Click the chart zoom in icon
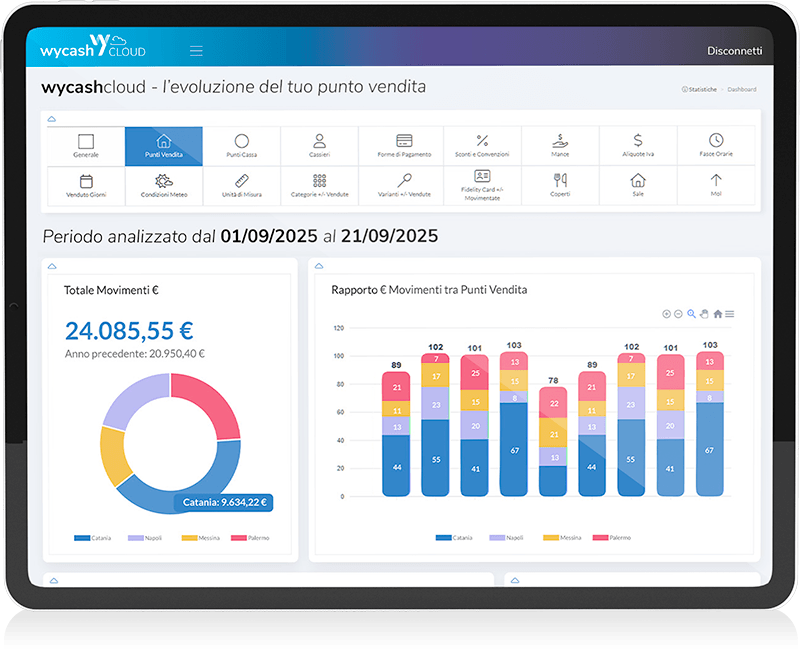The image size is (800, 670). click(x=666, y=314)
